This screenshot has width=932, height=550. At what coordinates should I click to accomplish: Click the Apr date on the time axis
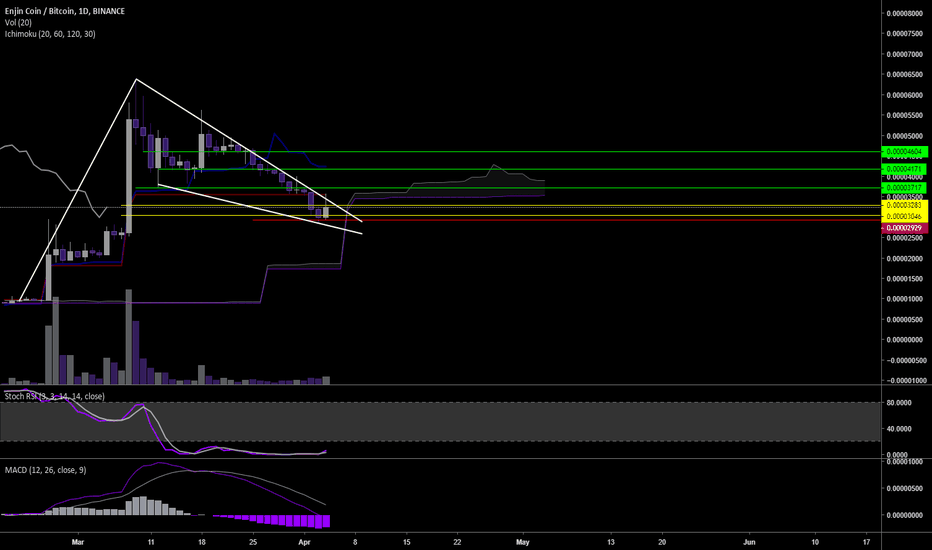(304, 542)
